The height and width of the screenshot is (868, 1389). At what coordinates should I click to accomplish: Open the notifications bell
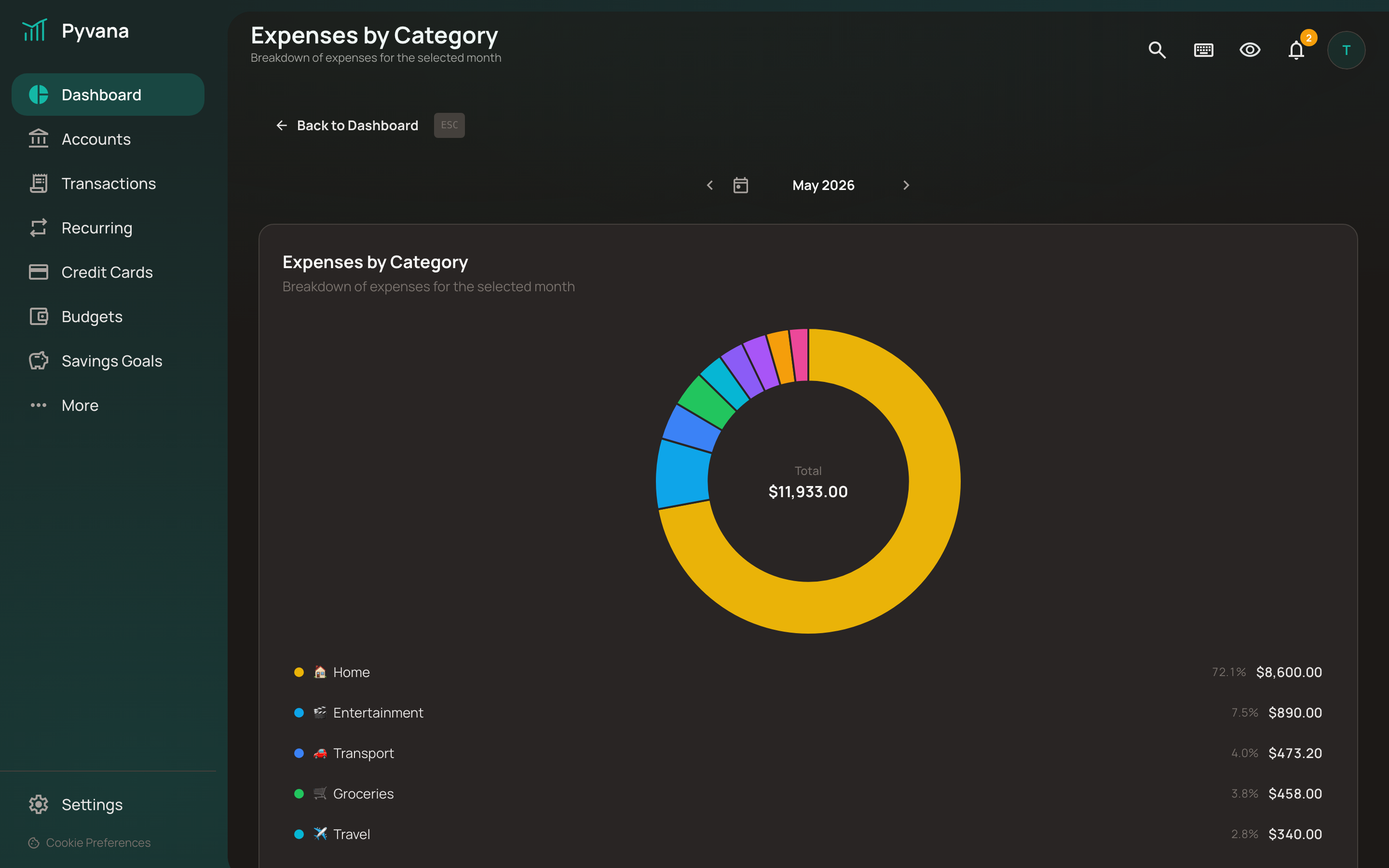tap(1296, 50)
